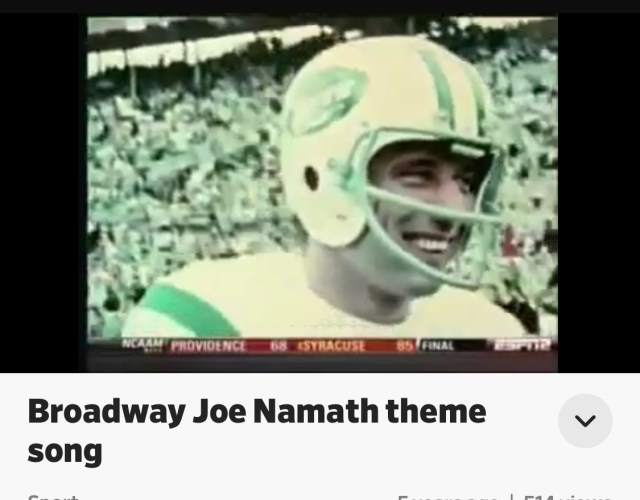Click the '5 years ago' upload date
The image size is (640, 500).
click(447, 498)
